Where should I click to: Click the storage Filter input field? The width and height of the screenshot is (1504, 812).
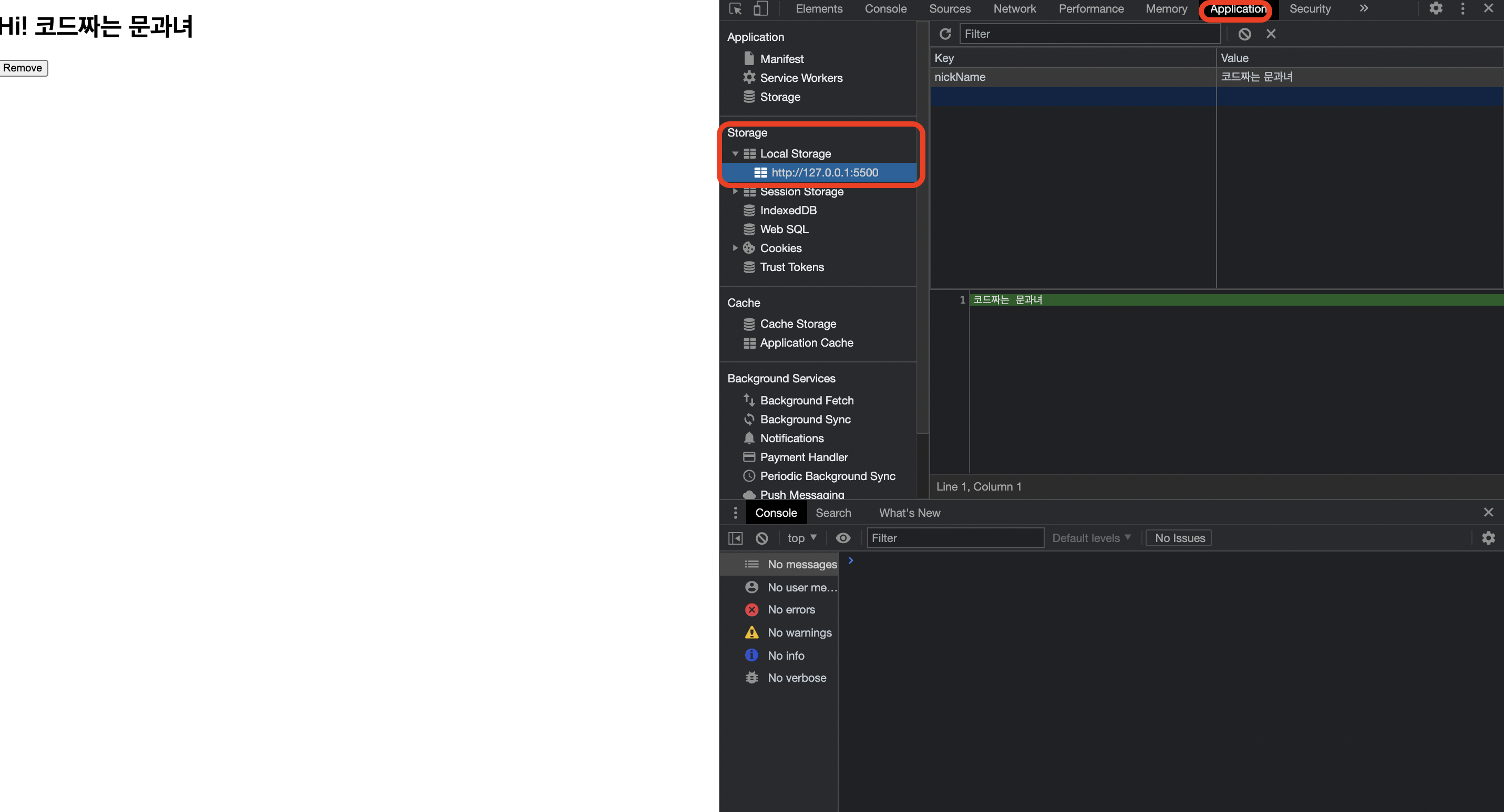pyautogui.click(x=1089, y=34)
